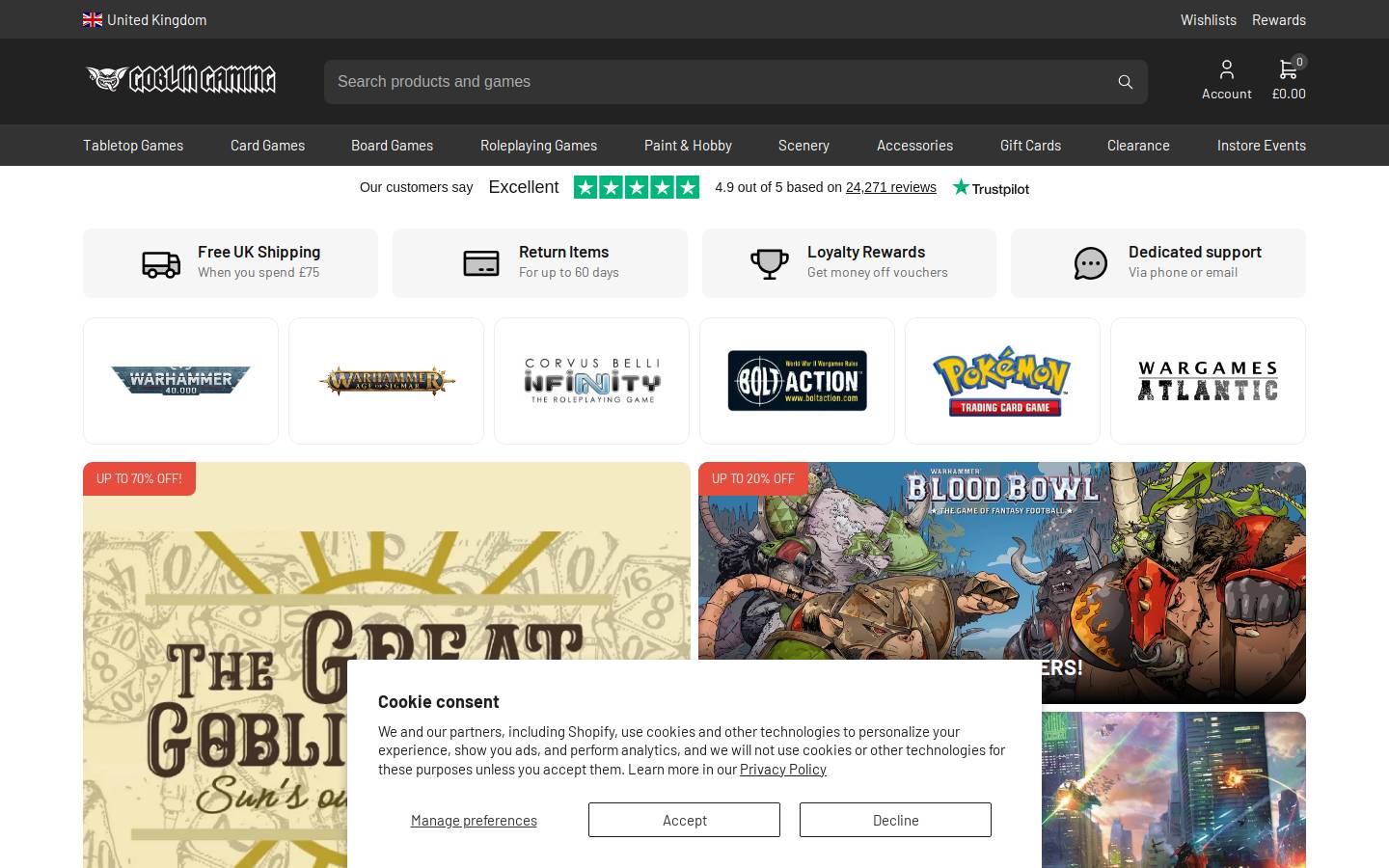Click the Excellent rating text
Image resolution: width=1389 pixels, height=868 pixels.
coord(524,187)
